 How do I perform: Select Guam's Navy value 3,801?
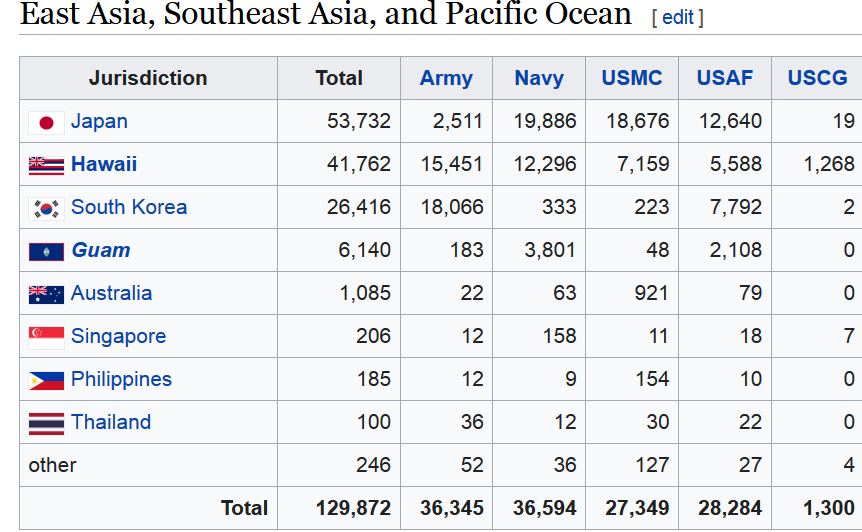pyautogui.click(x=550, y=250)
